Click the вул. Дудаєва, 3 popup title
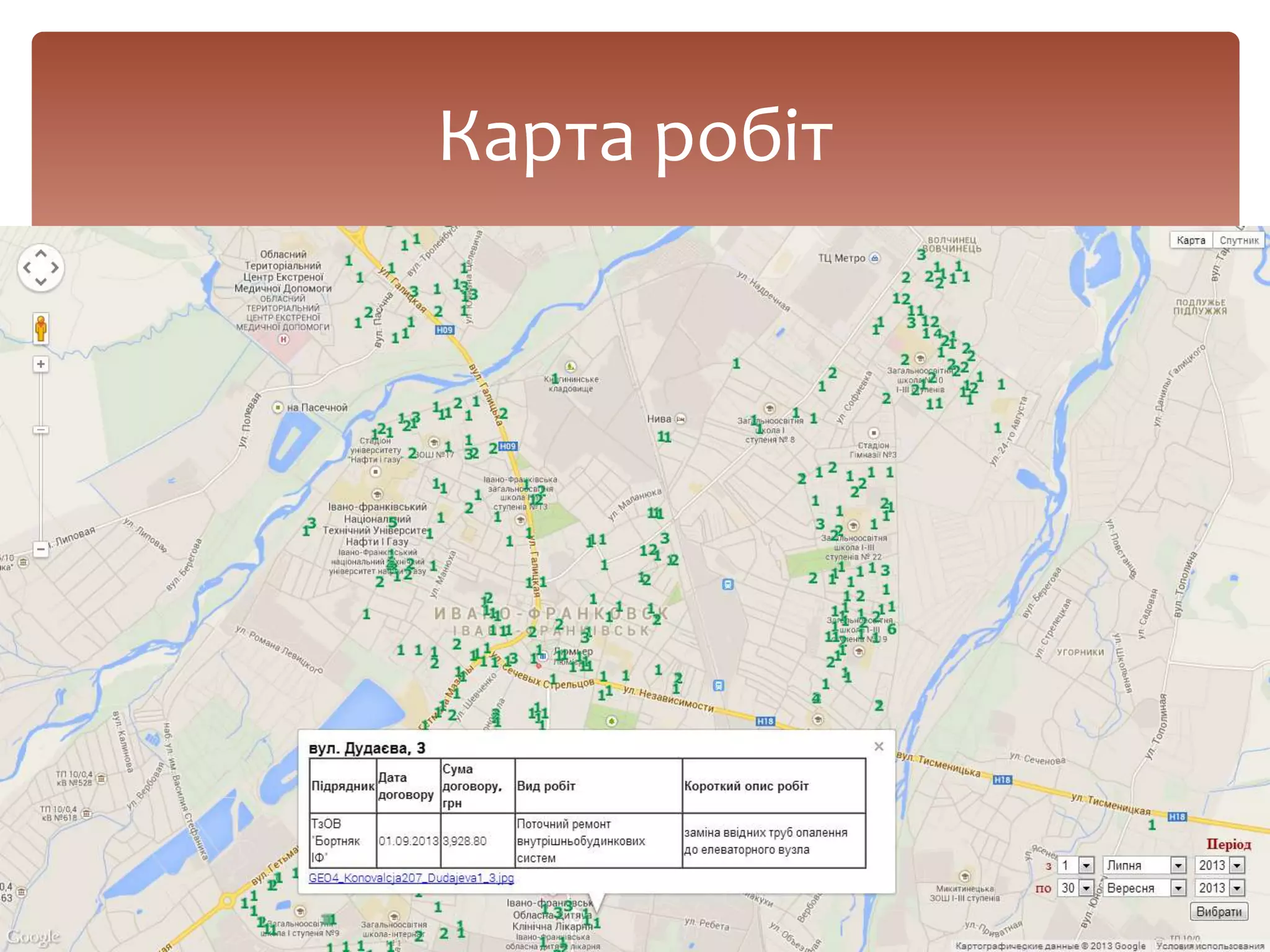Viewport: 1270px width, 952px height. pyautogui.click(x=367, y=748)
